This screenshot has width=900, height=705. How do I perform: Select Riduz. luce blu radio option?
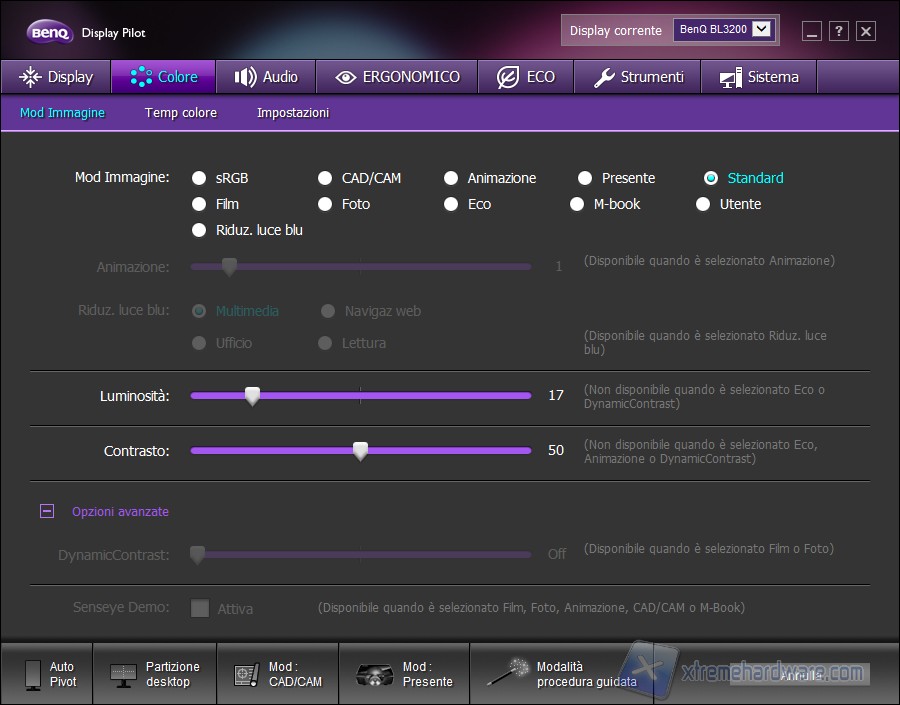pos(200,230)
